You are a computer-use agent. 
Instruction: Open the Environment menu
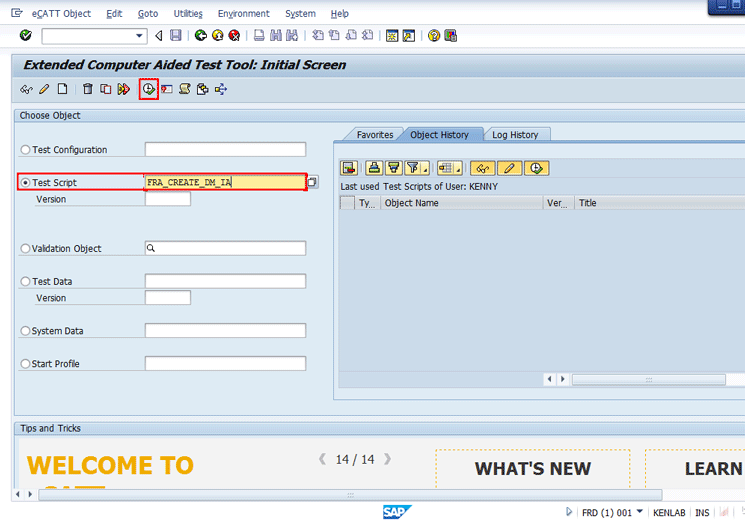click(243, 14)
